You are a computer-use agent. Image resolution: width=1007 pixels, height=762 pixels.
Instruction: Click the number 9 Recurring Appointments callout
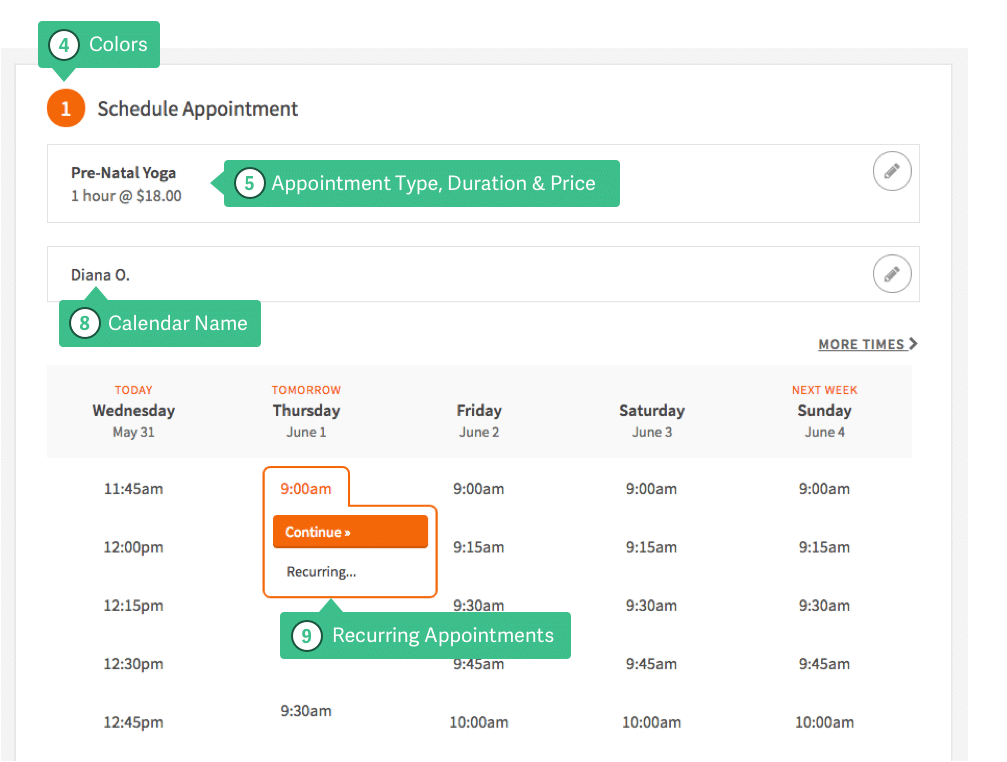307,636
